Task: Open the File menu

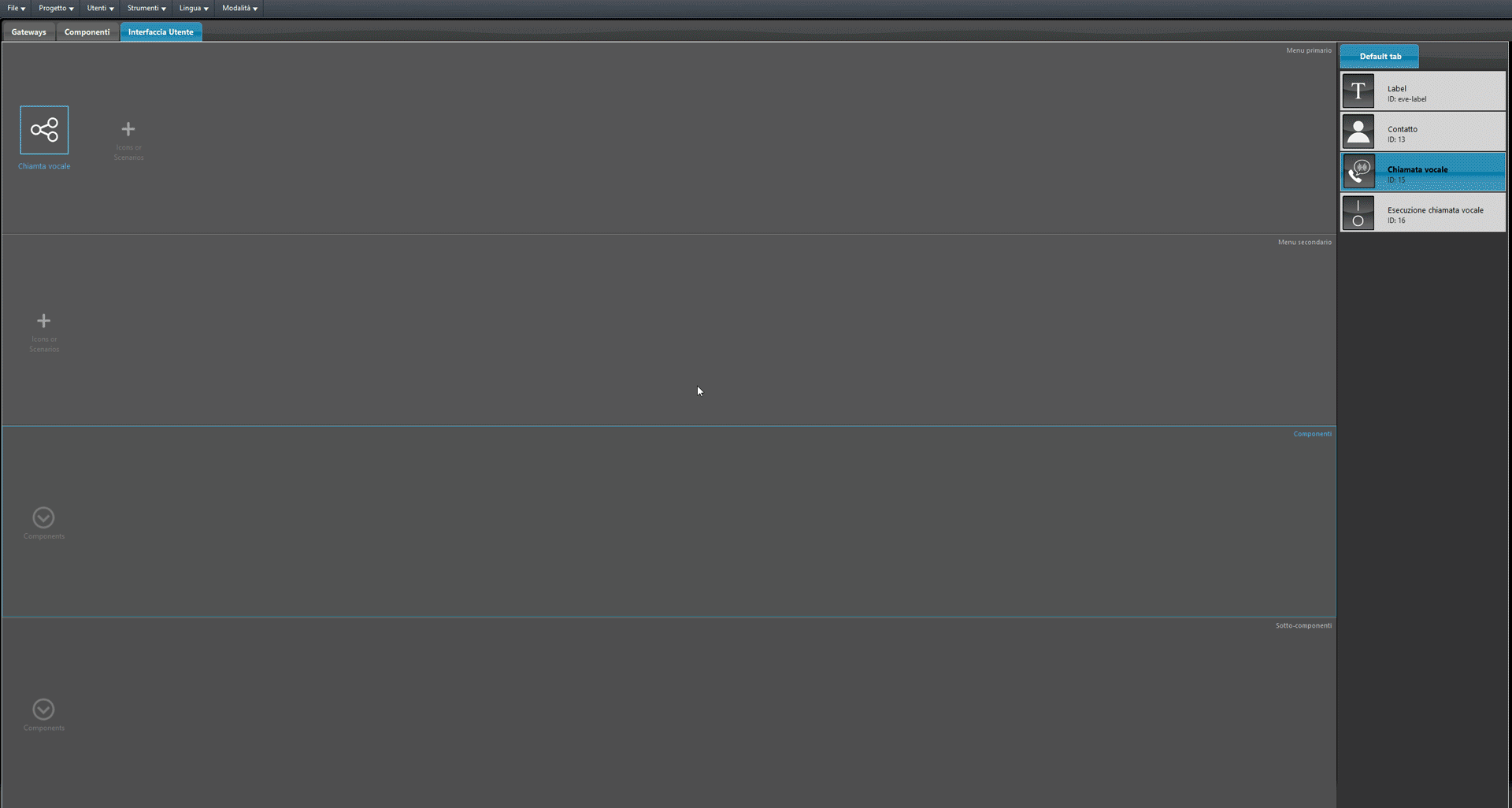Action: click(x=17, y=8)
